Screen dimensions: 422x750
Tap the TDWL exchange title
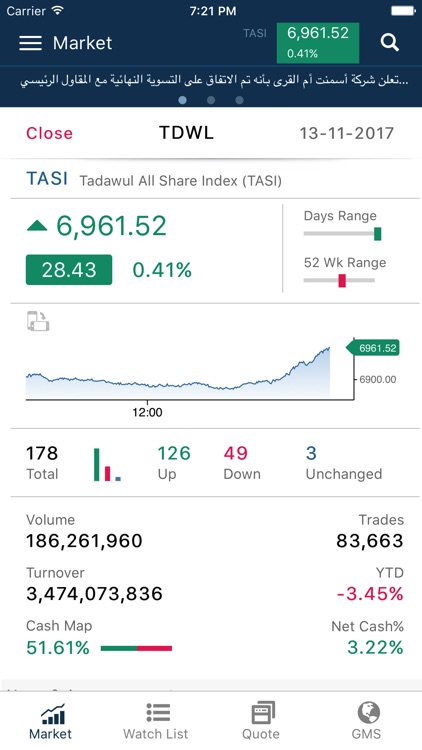pos(186,133)
